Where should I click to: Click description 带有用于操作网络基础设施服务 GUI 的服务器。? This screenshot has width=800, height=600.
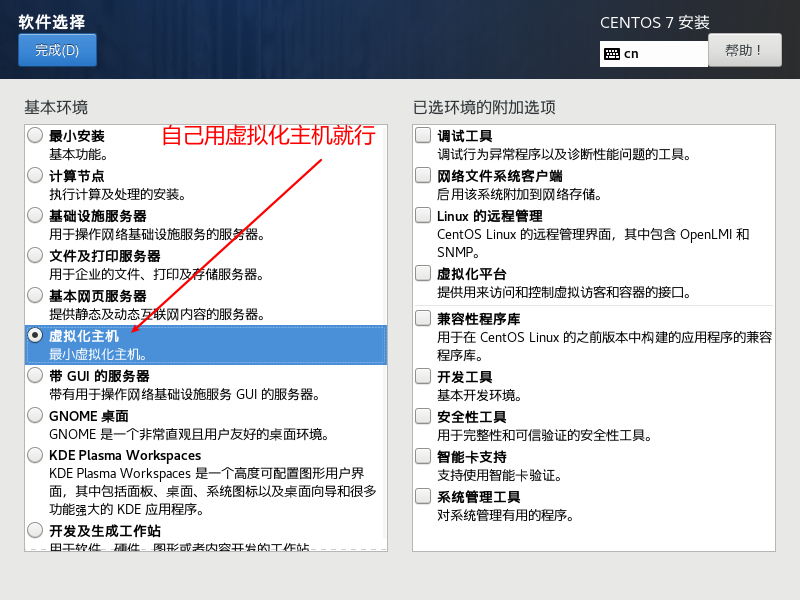(x=184, y=394)
